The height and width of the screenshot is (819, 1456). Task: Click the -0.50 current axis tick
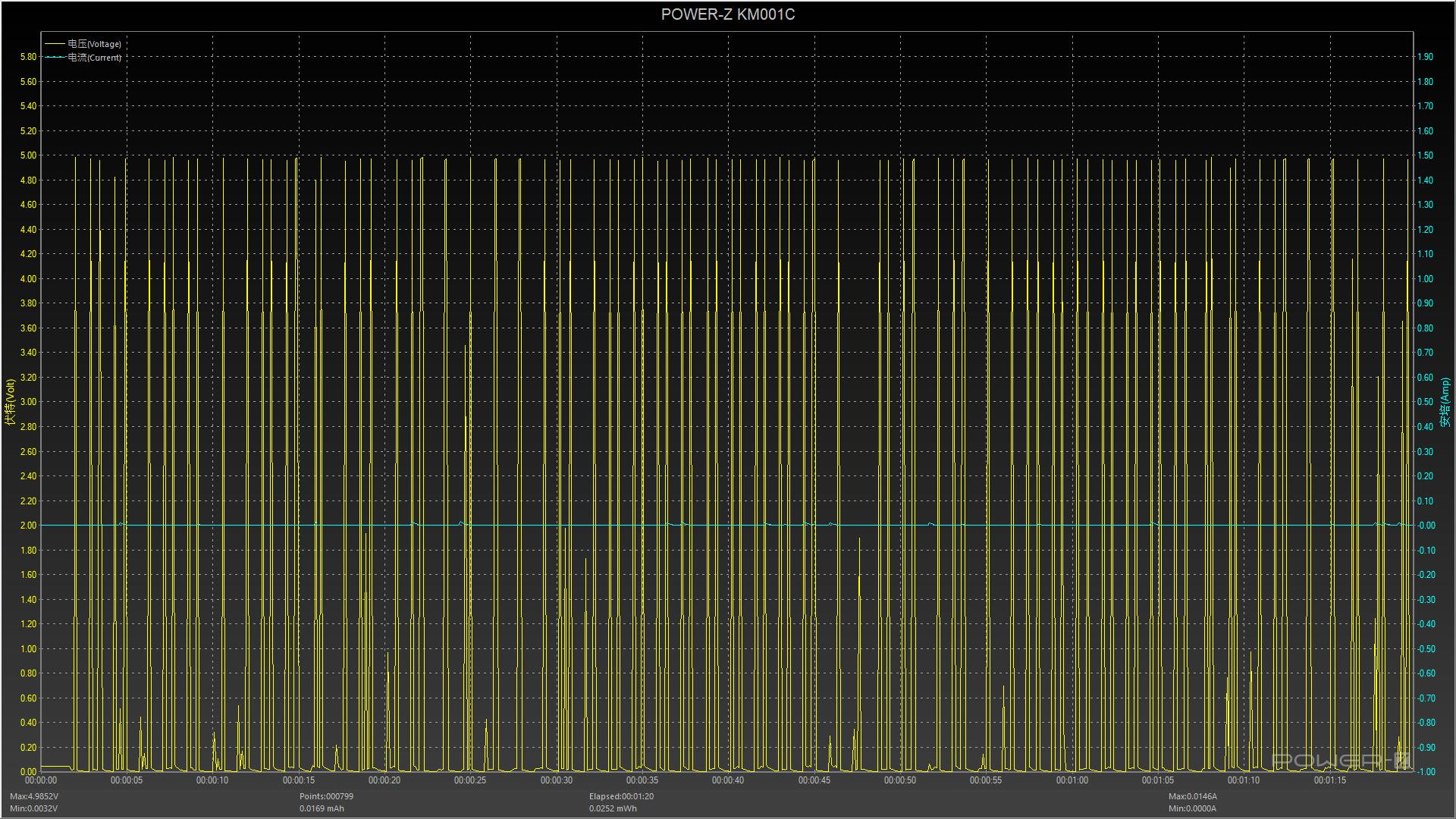(1426, 649)
